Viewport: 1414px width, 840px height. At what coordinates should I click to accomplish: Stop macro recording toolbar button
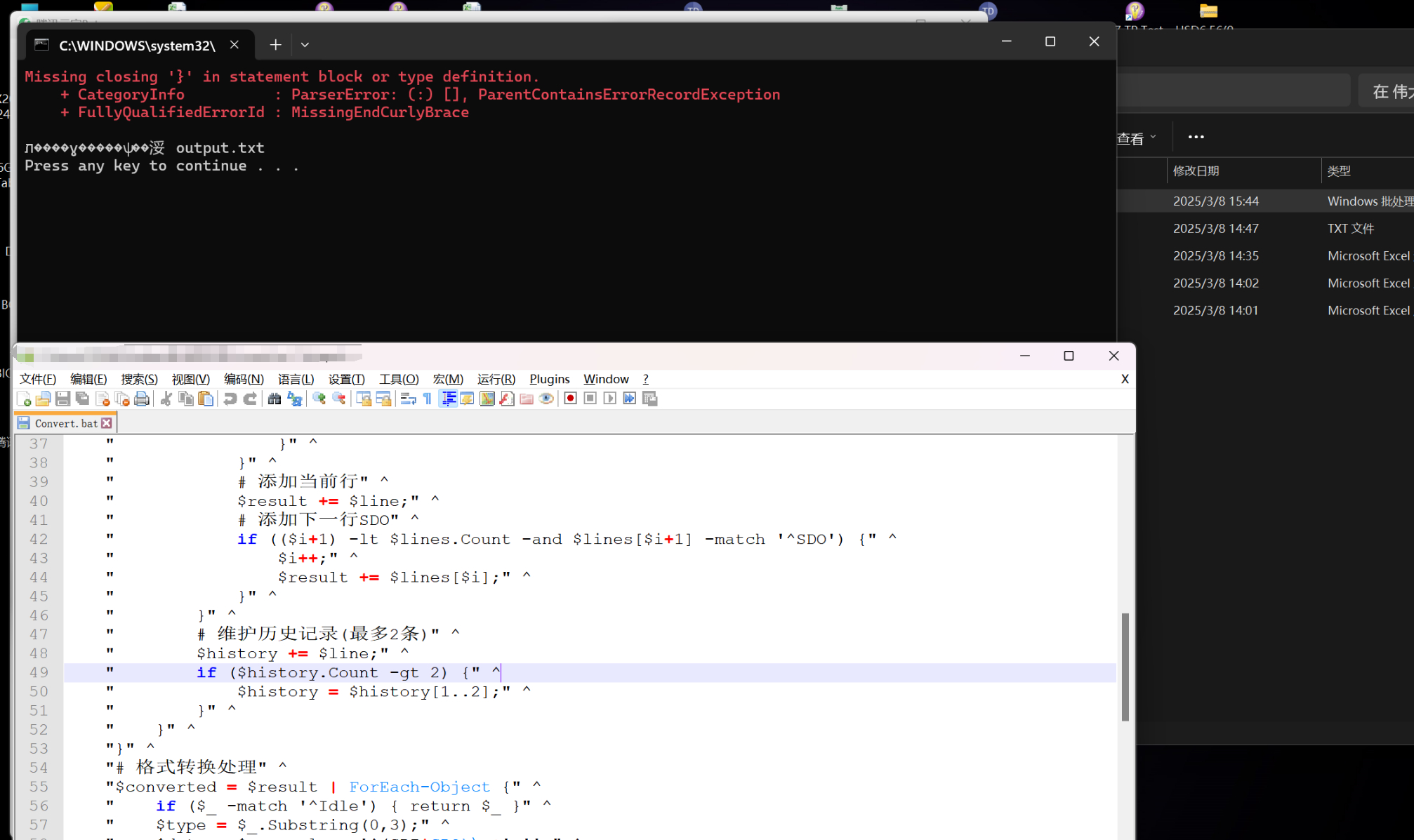point(590,399)
